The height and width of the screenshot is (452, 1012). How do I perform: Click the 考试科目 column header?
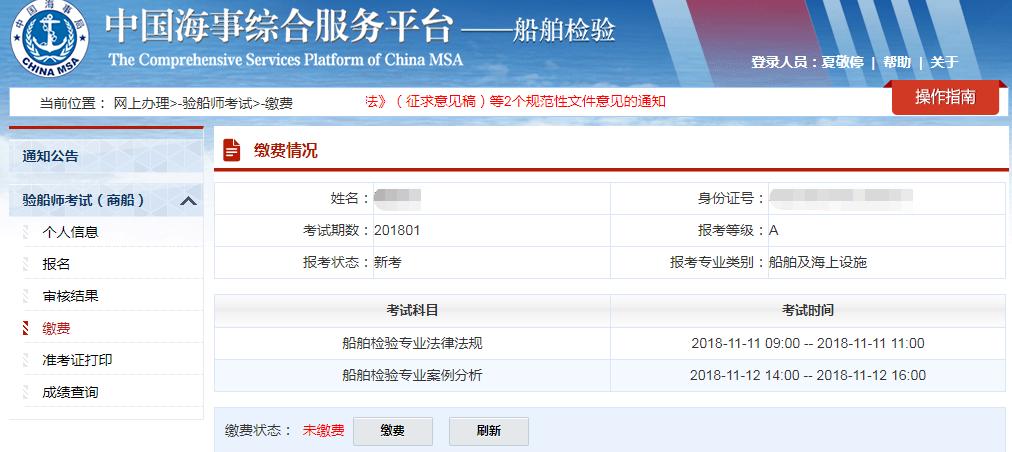tap(412, 310)
